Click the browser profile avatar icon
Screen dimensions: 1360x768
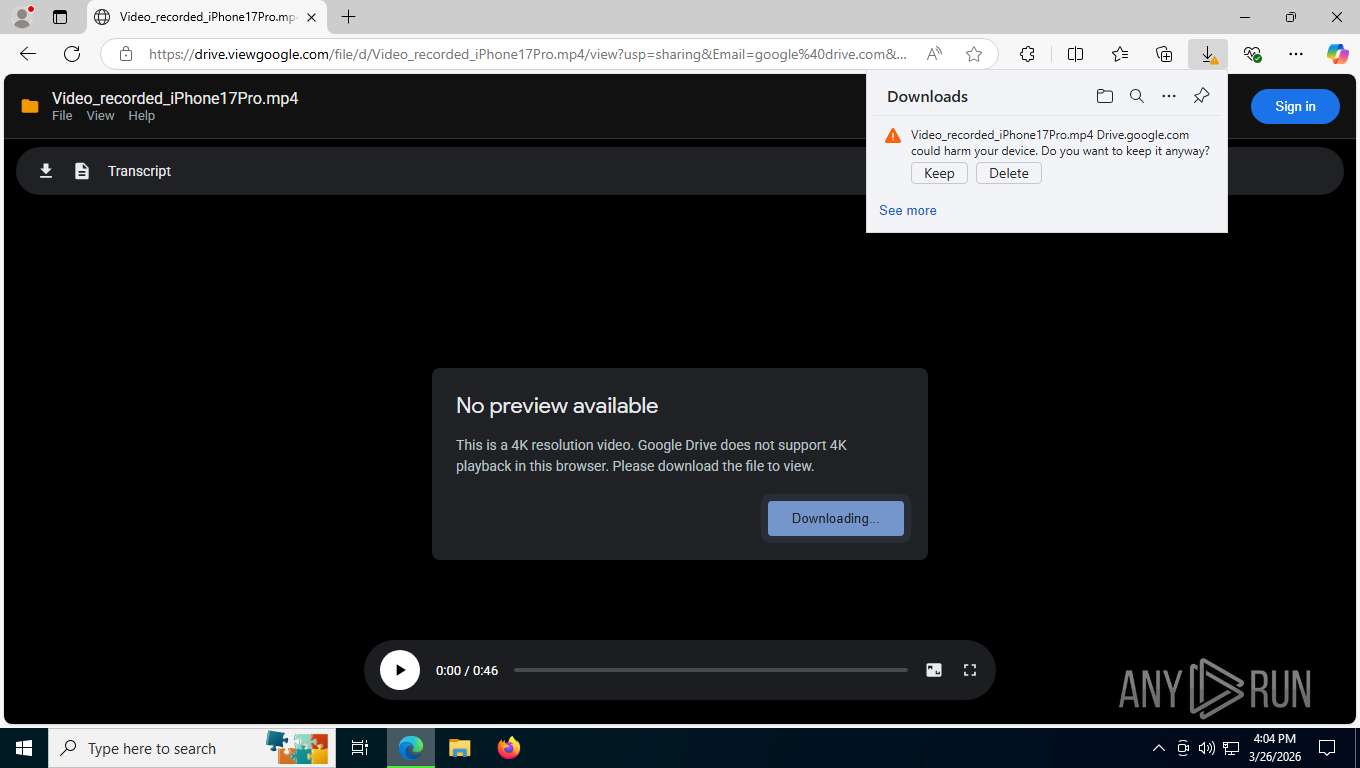click(22, 17)
